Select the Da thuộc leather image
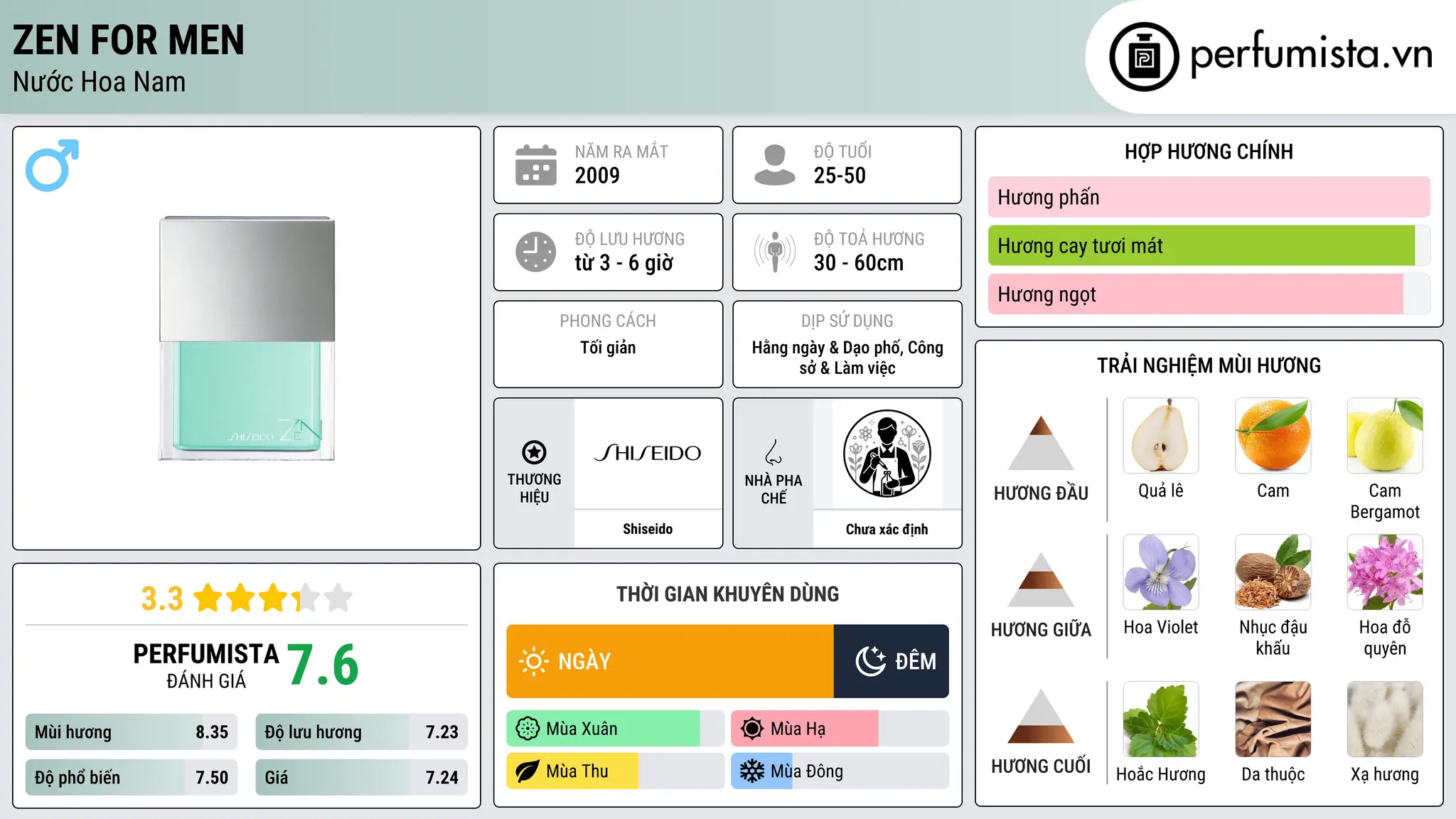Viewport: 1456px width, 819px height. 1273,719
